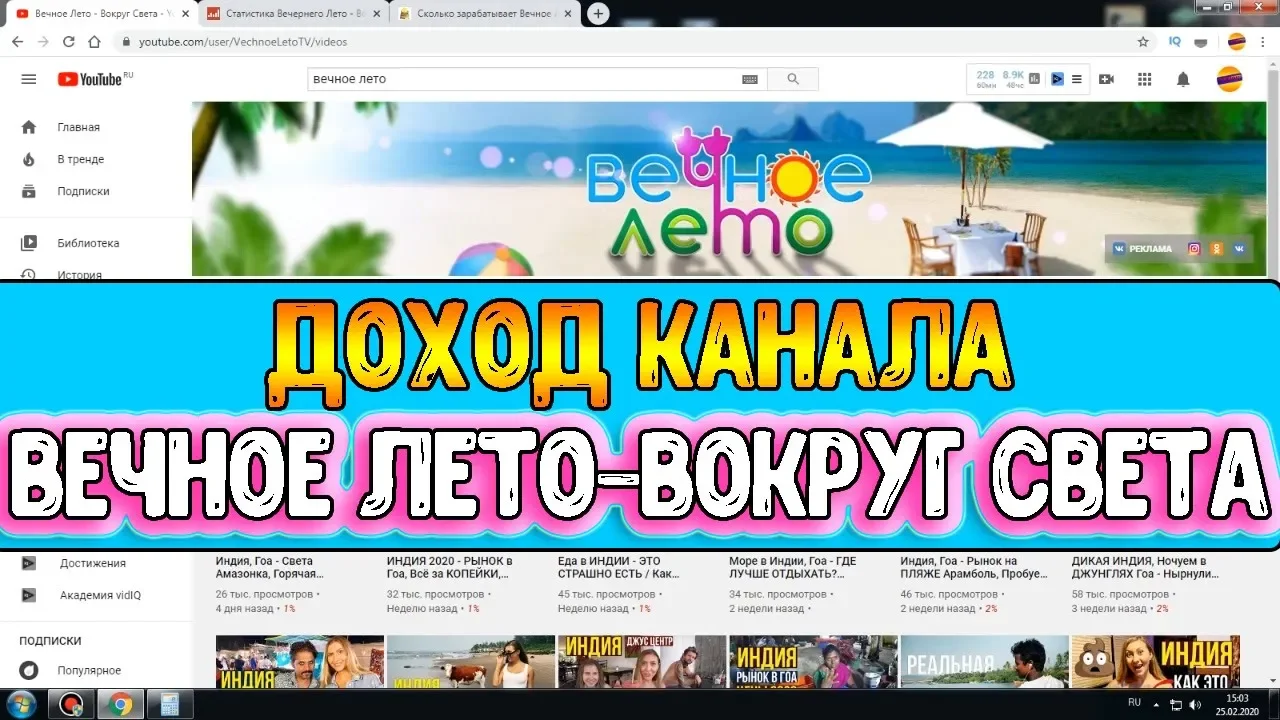Open video 'Индия, Гоа - Рынок на ПЛЯЖЕ Арамболь'
The width and height of the screenshot is (1280, 720).
pos(974,568)
